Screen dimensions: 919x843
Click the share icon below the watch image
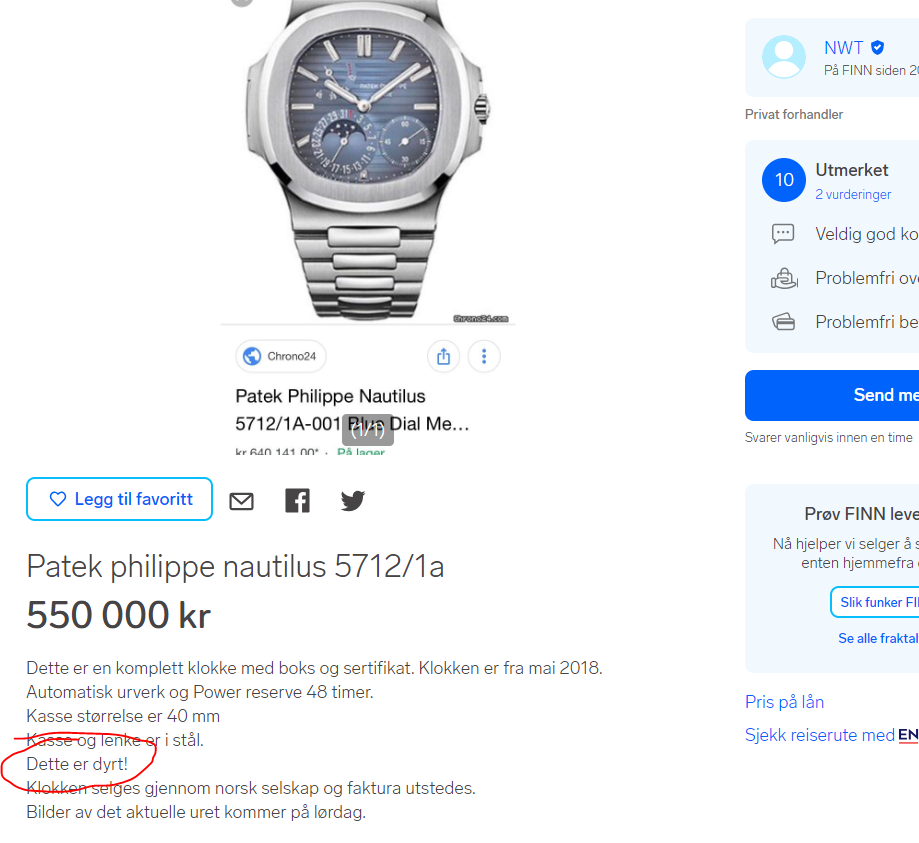pos(443,356)
